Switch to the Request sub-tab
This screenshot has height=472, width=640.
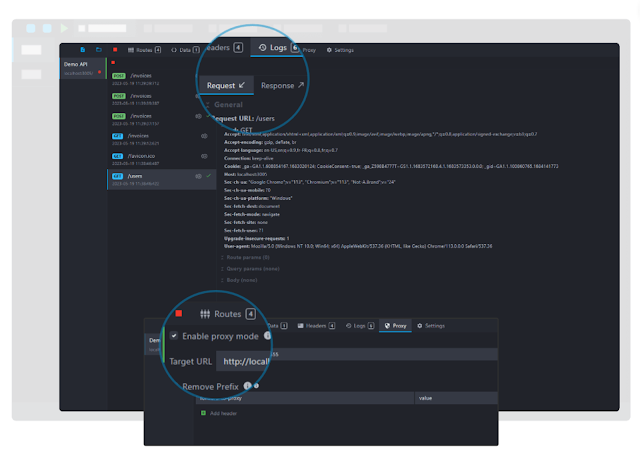point(226,85)
